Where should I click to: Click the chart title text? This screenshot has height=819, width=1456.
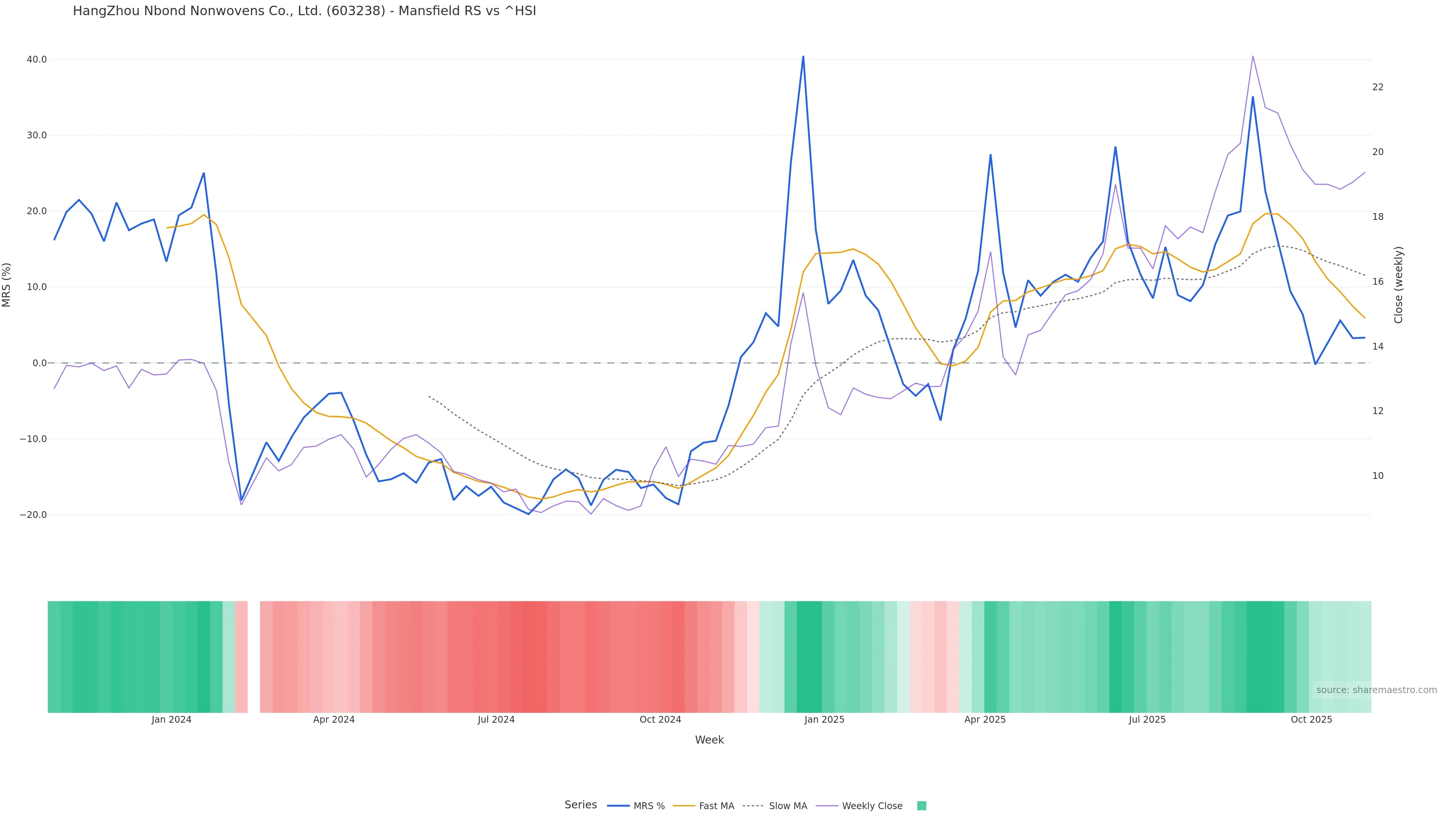pyautogui.click(x=304, y=11)
